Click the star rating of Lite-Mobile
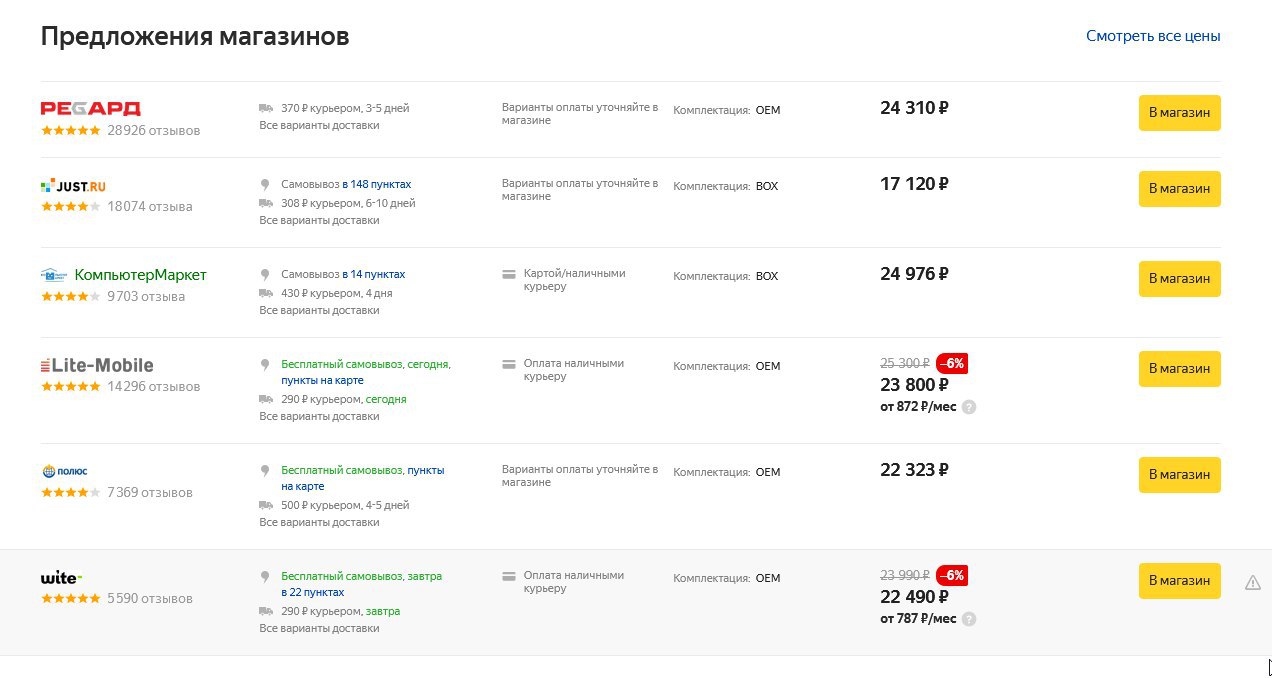Screen dimensions: 1272x678 pos(70,387)
